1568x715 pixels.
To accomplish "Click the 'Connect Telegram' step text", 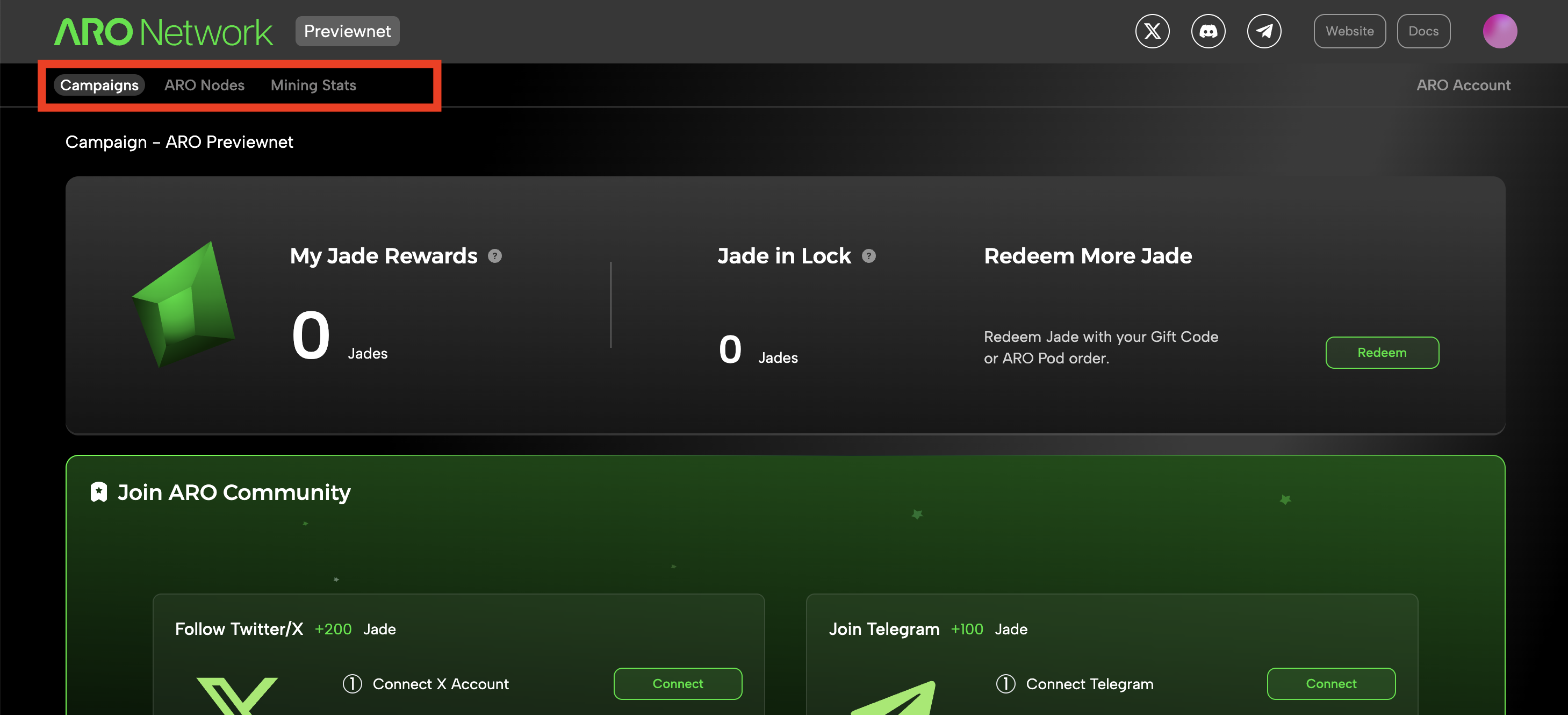I will (1090, 684).
